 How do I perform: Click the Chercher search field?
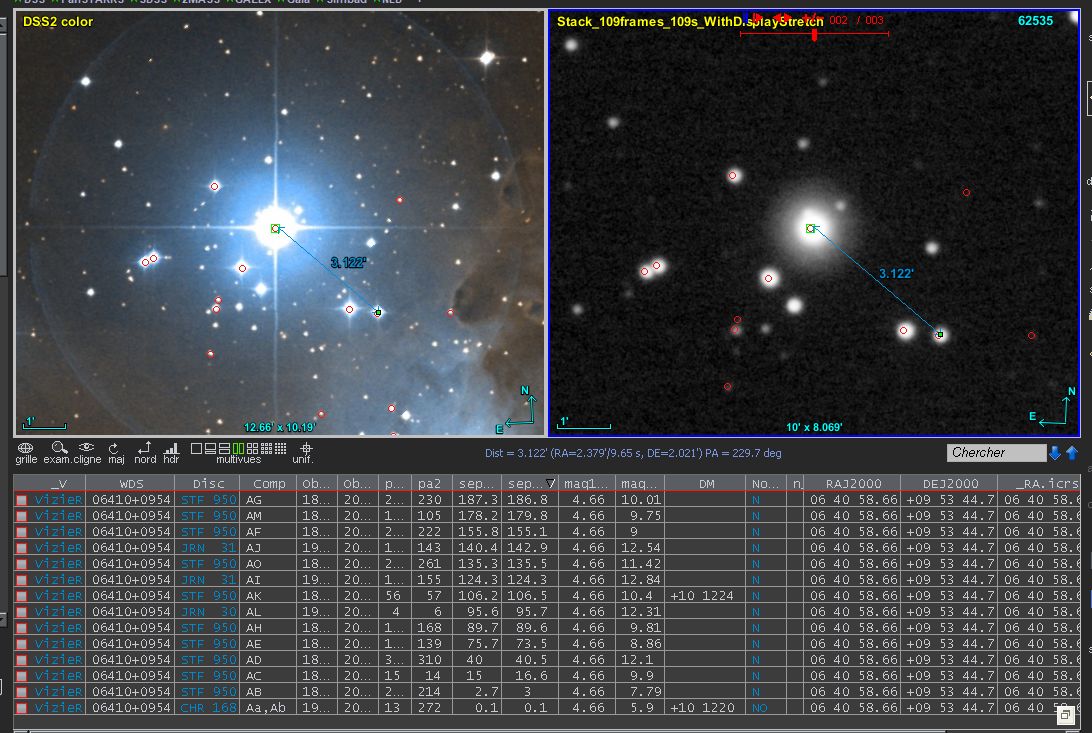click(x=995, y=453)
